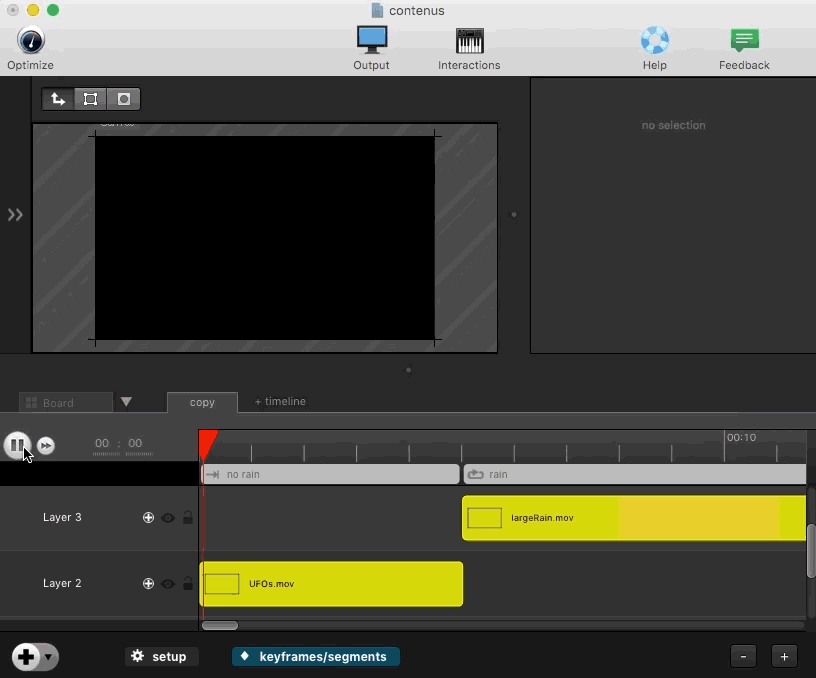Click the setup button
Screen dimensions: 816x678
[x=160, y=657]
